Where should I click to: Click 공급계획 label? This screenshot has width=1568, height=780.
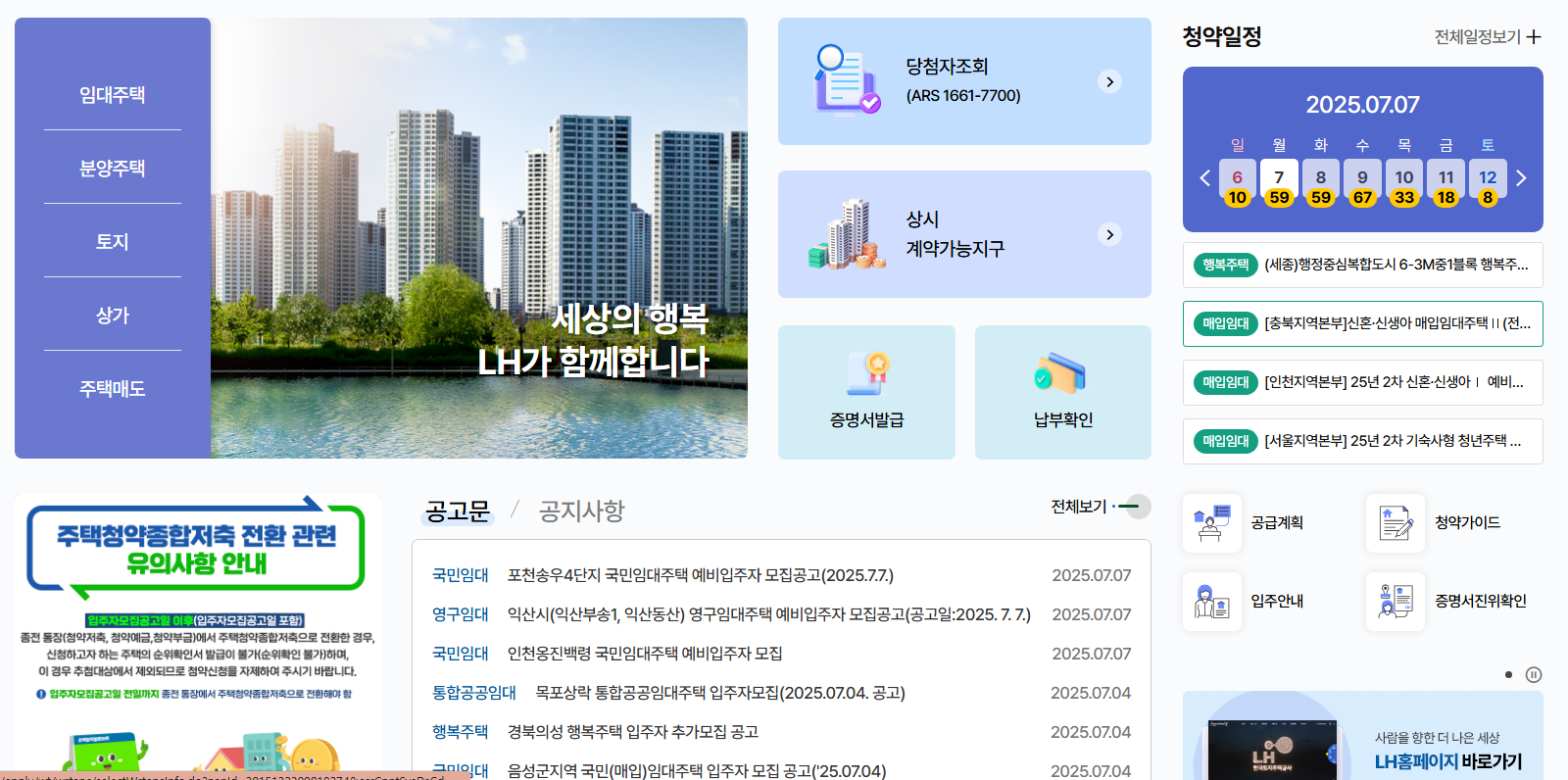pyautogui.click(x=1277, y=523)
